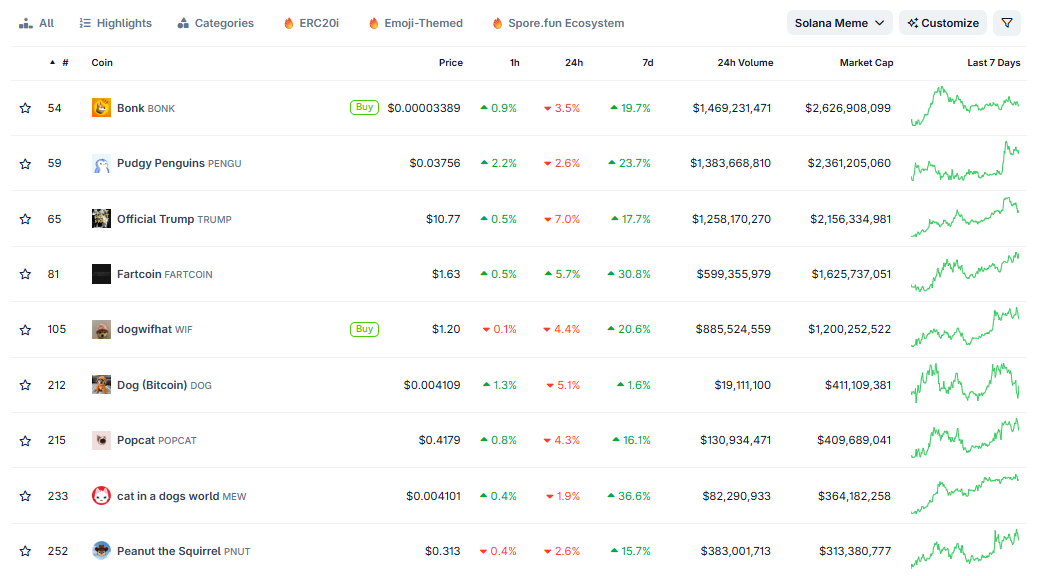Click the dogwifhat coin logo
This screenshot has width=1056, height=576.
[x=101, y=329]
